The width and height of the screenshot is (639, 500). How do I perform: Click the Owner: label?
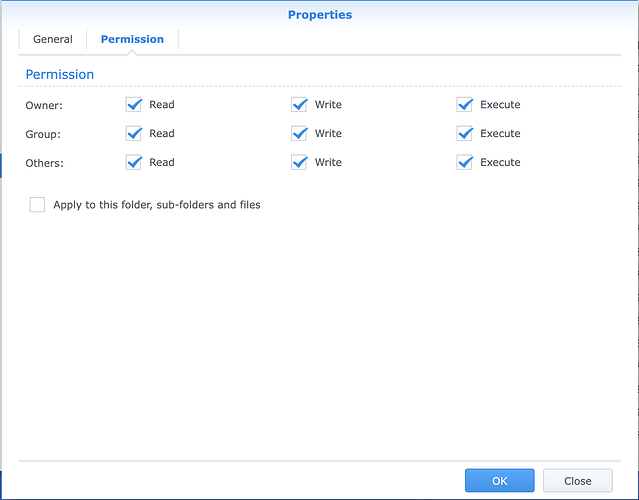[x=44, y=106]
